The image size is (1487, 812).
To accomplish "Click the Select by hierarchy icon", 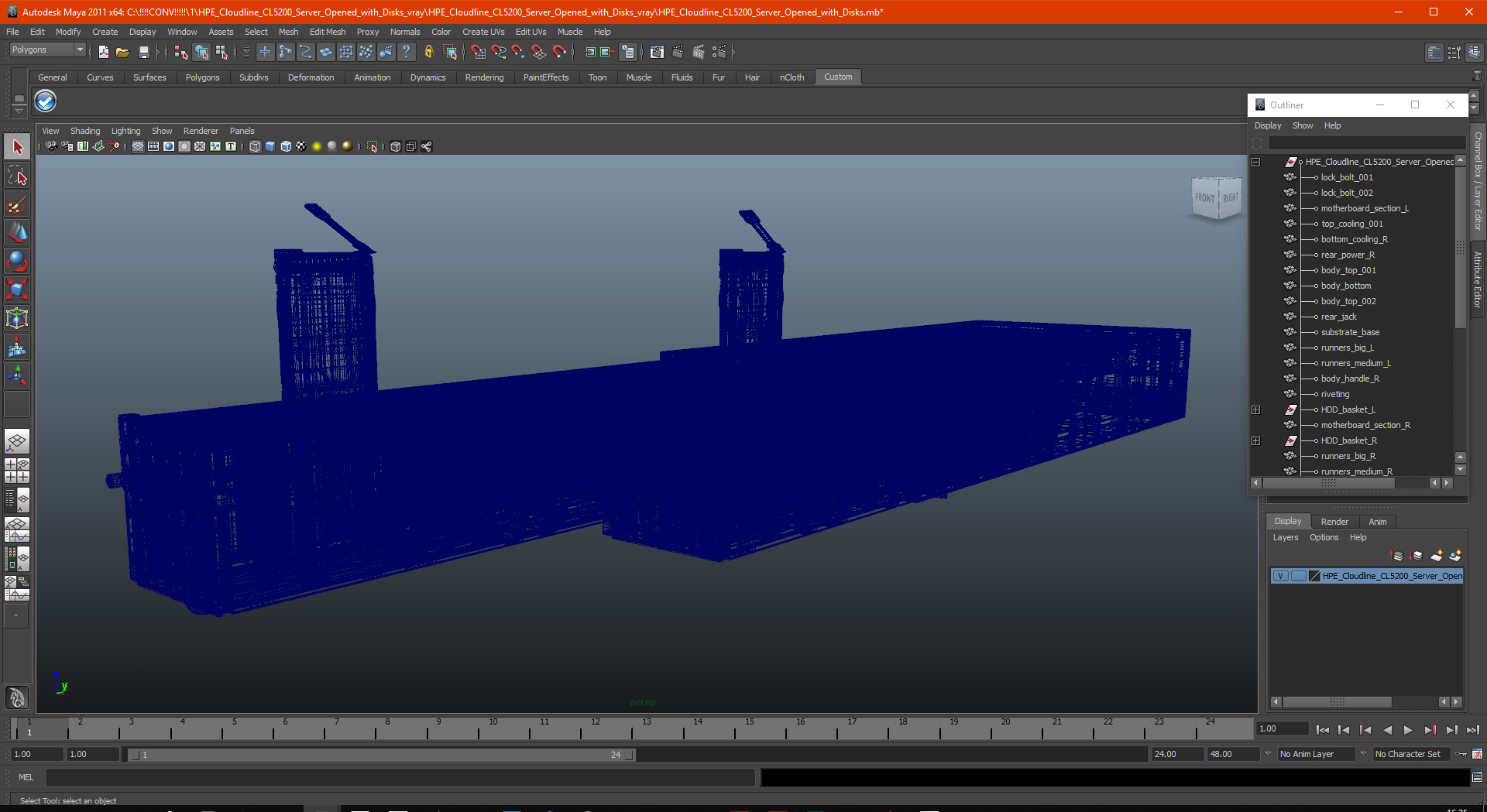I will pyautogui.click(x=180, y=52).
